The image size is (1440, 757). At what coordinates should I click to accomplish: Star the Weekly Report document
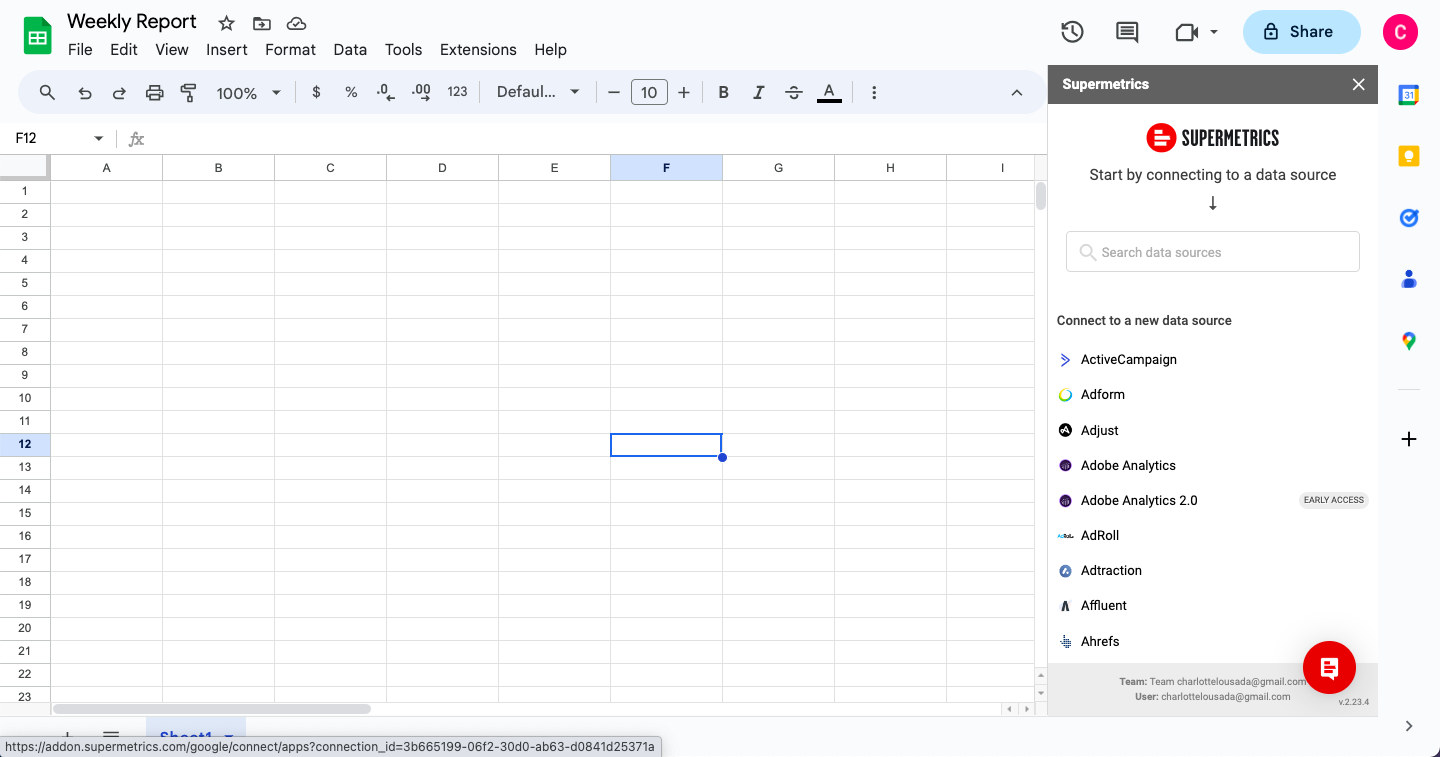point(227,23)
